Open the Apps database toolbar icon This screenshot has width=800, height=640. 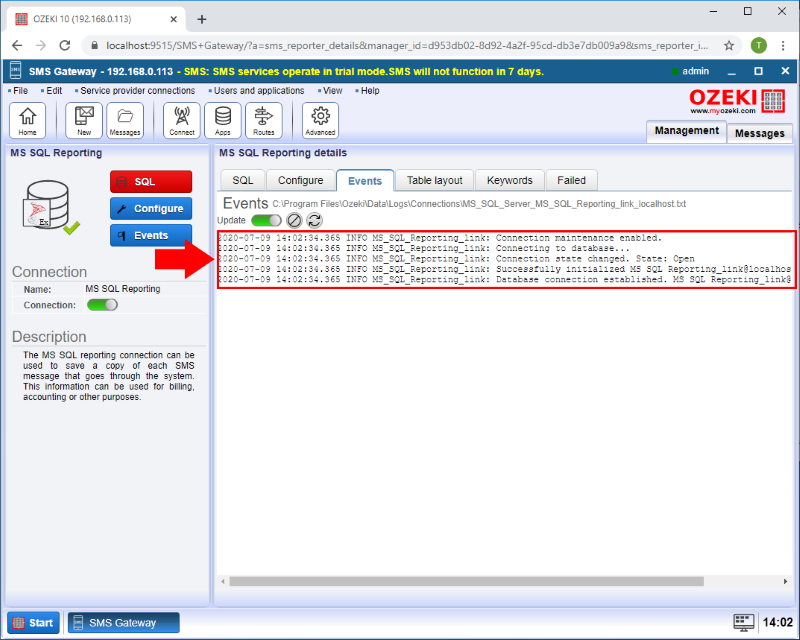tap(222, 120)
